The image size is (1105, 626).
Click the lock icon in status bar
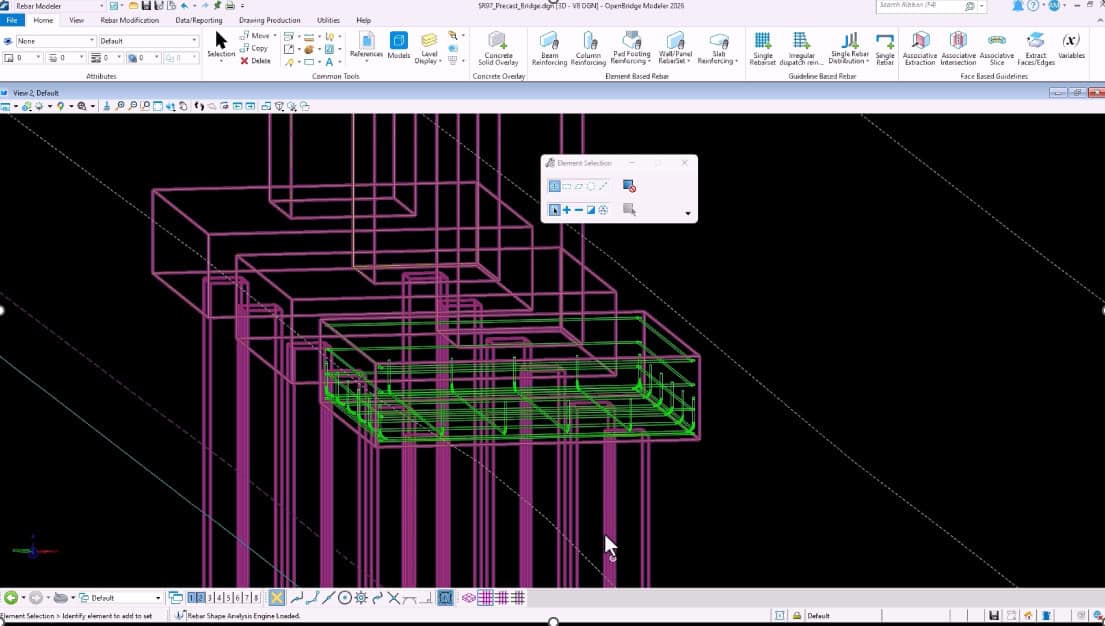796,615
